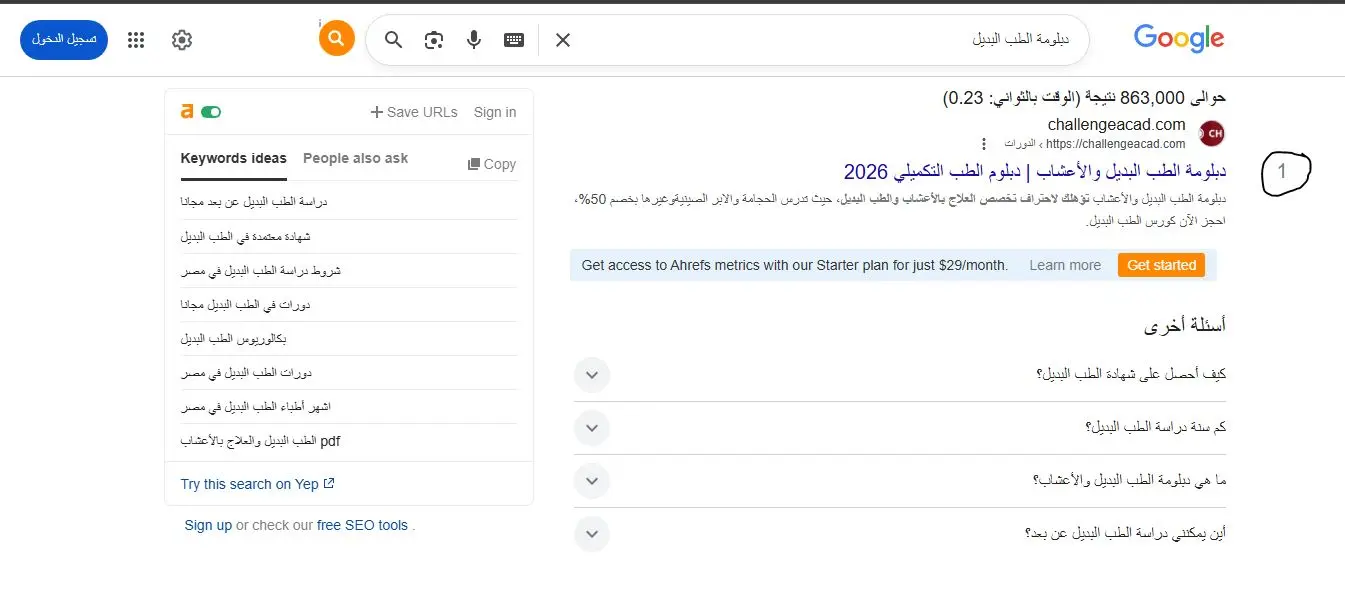This screenshot has height=589, width=1345.
Task: Start voice search with microphone icon
Action: pyautogui.click(x=474, y=40)
